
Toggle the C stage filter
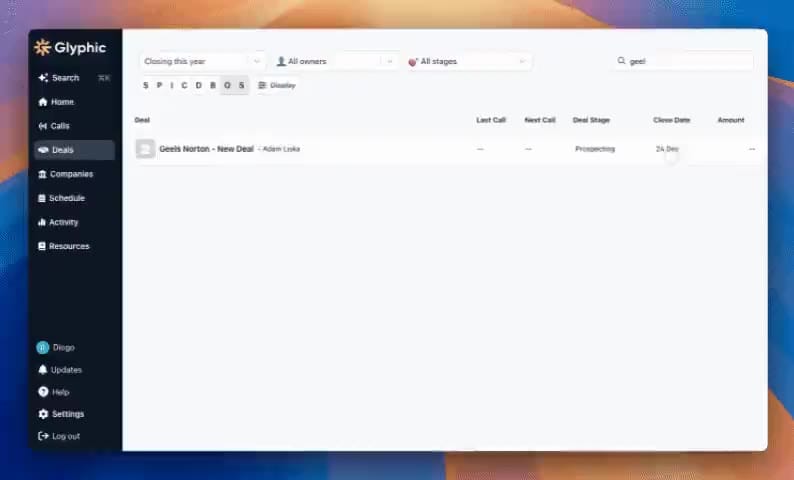(x=184, y=85)
